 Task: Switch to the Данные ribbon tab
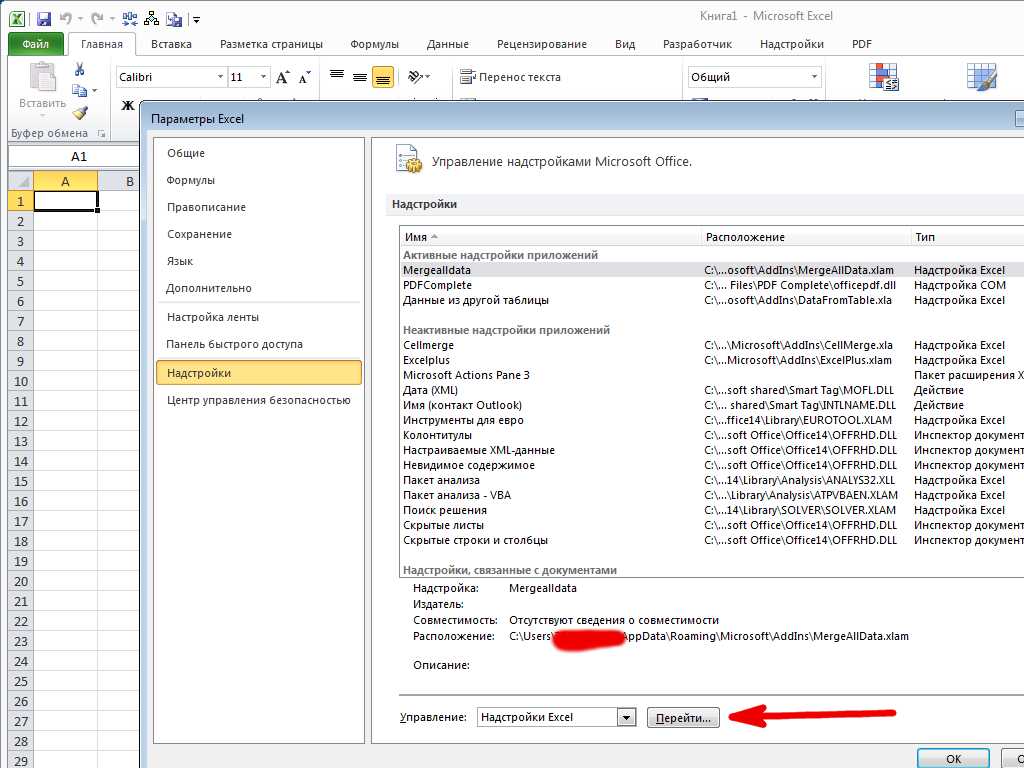pos(447,44)
